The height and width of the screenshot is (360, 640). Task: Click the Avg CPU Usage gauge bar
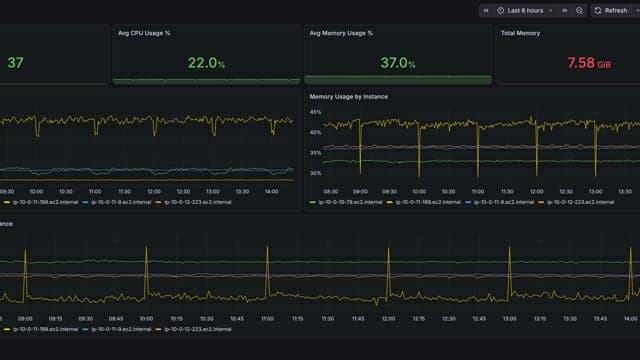coord(207,82)
